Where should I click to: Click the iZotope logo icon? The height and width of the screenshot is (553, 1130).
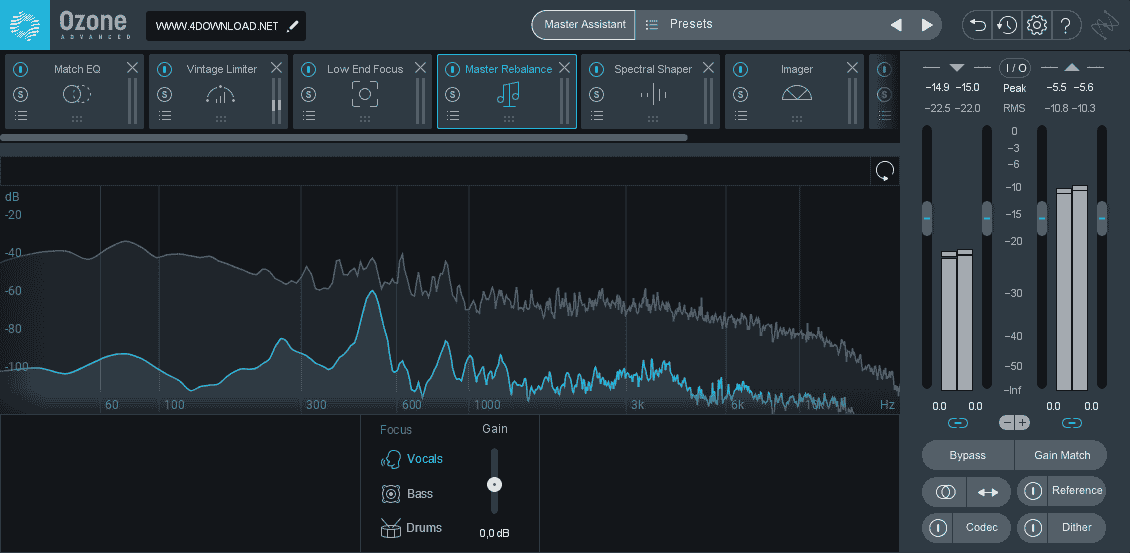click(1106, 25)
